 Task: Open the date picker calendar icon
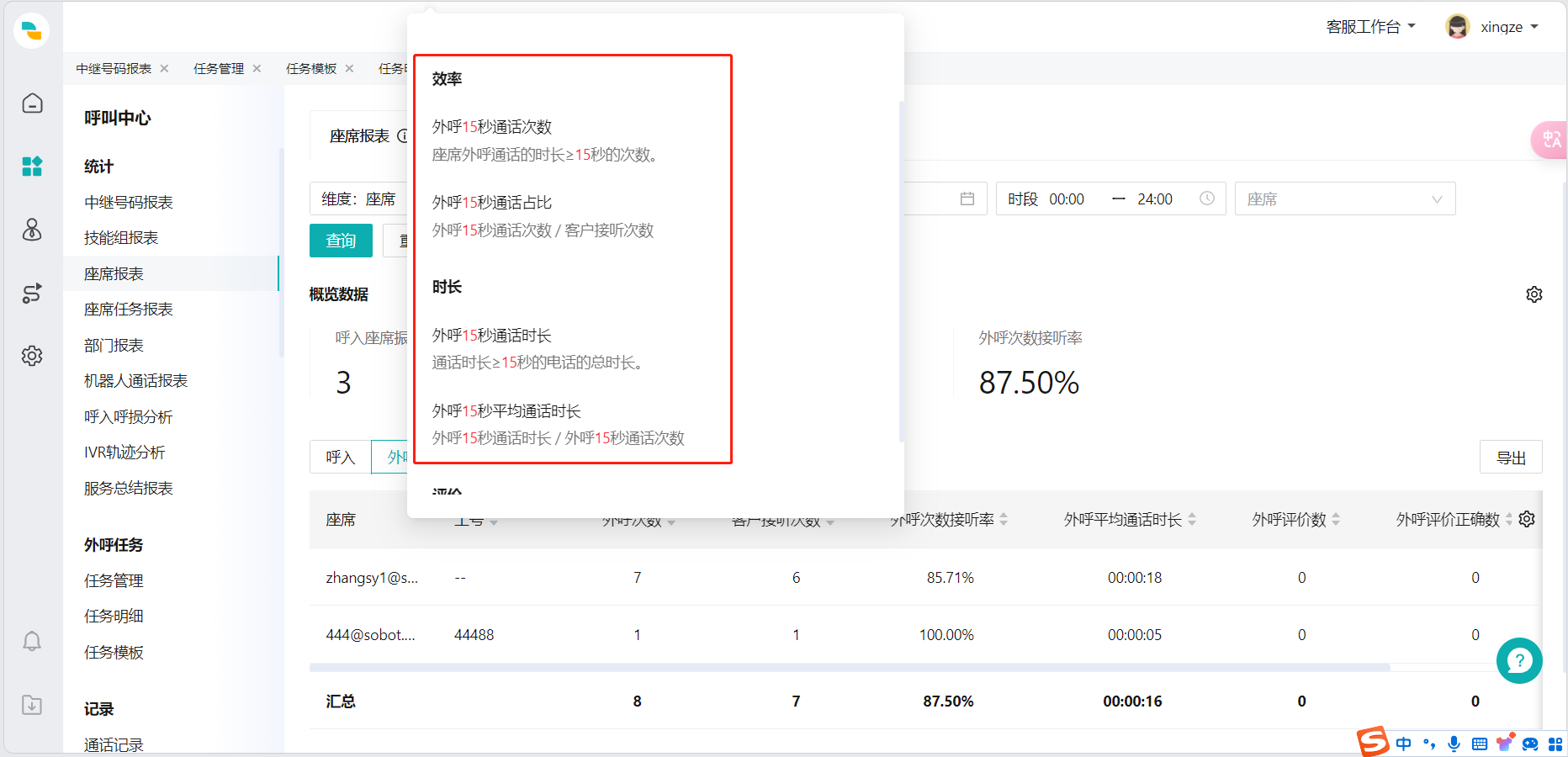tap(967, 199)
